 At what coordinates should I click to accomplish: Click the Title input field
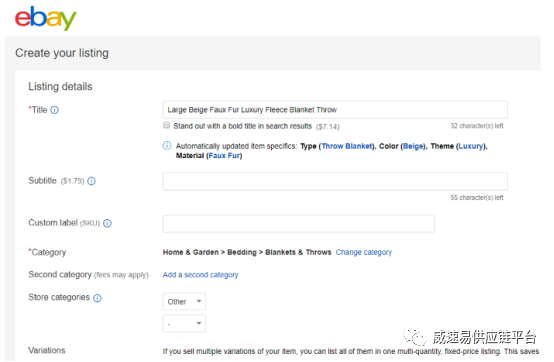click(335, 110)
